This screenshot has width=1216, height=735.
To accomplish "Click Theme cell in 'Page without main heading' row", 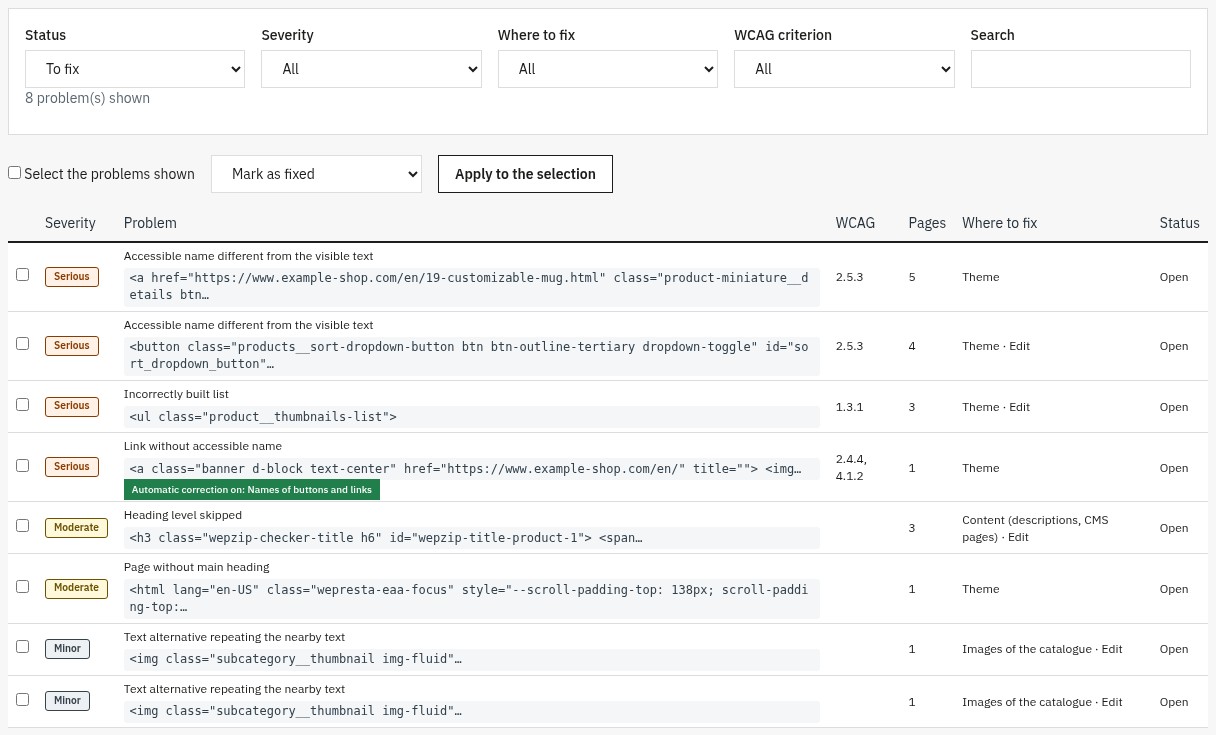I will (980, 589).
